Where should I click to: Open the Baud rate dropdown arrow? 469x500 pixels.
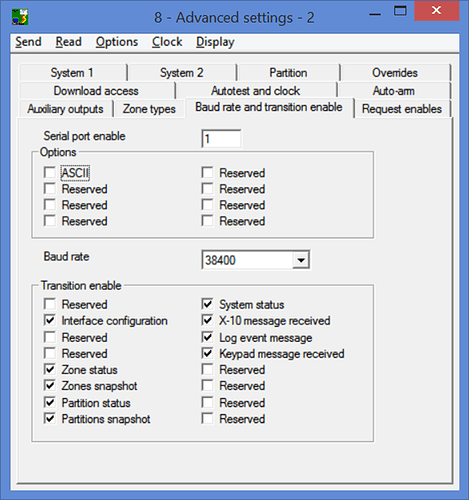click(301, 260)
